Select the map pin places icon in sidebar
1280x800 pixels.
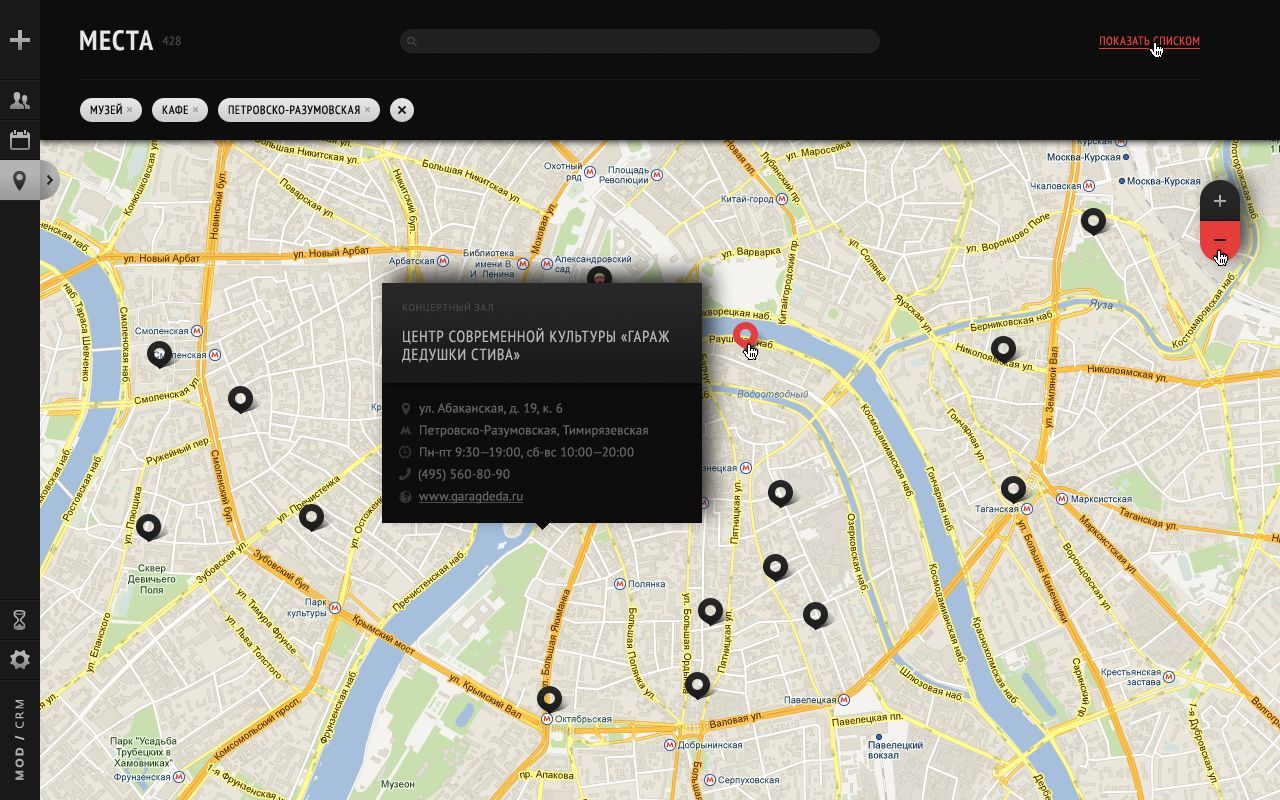(19, 181)
